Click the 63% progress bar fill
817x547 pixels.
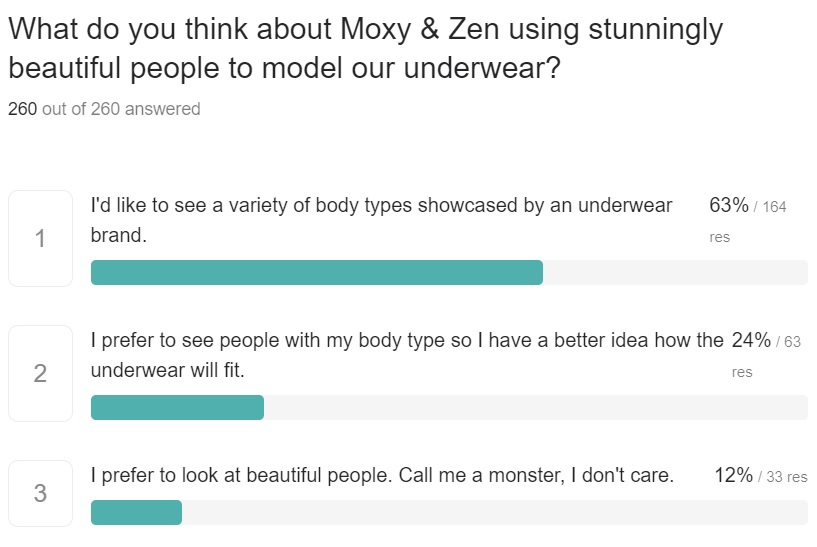click(x=317, y=272)
